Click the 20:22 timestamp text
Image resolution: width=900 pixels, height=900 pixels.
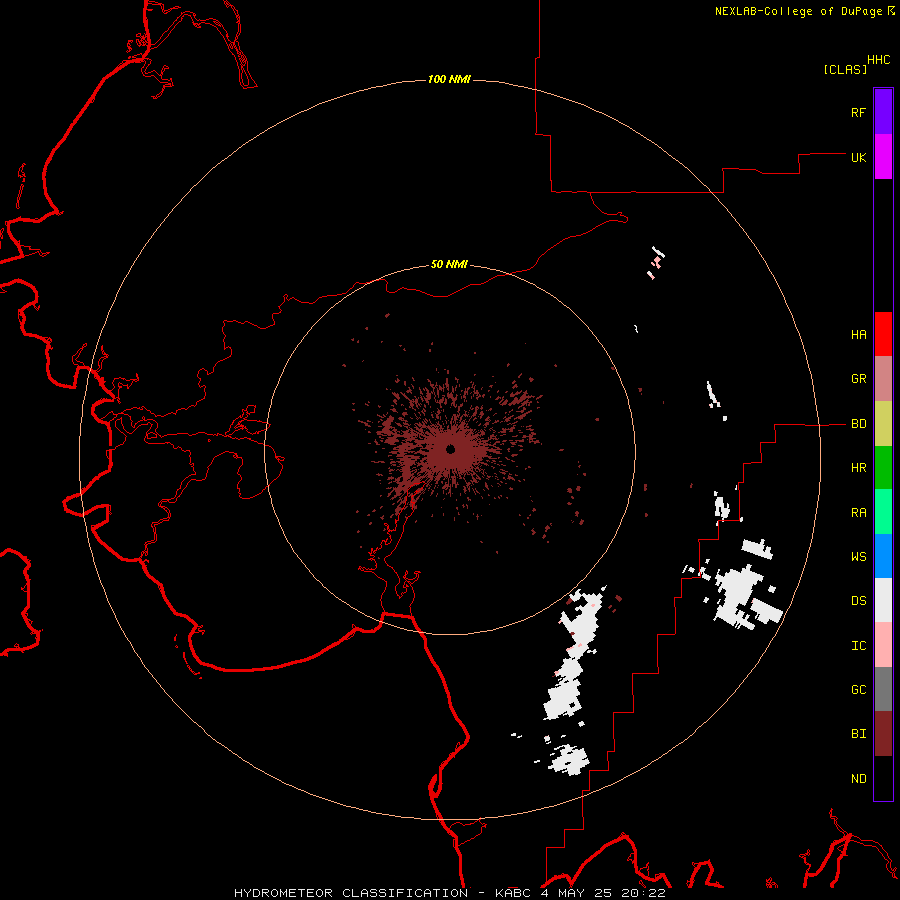coord(642,893)
